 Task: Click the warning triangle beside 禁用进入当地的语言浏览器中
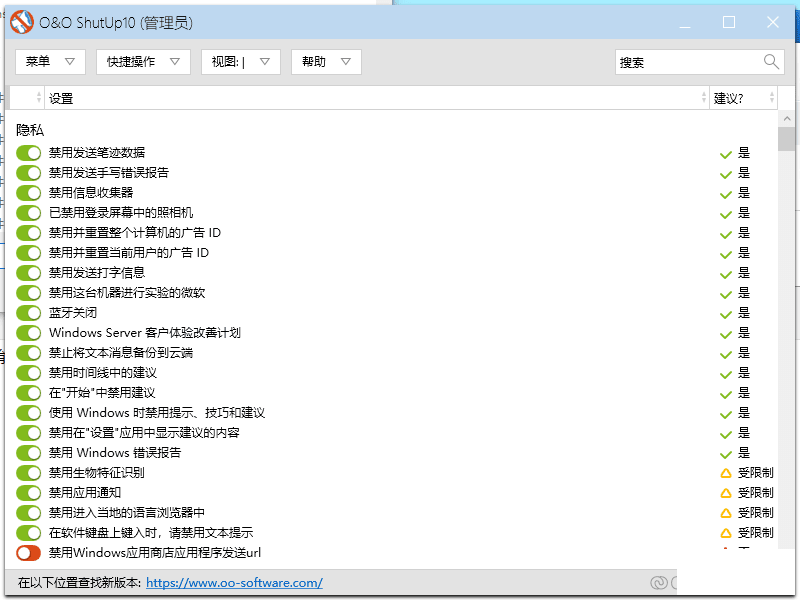[726, 513]
